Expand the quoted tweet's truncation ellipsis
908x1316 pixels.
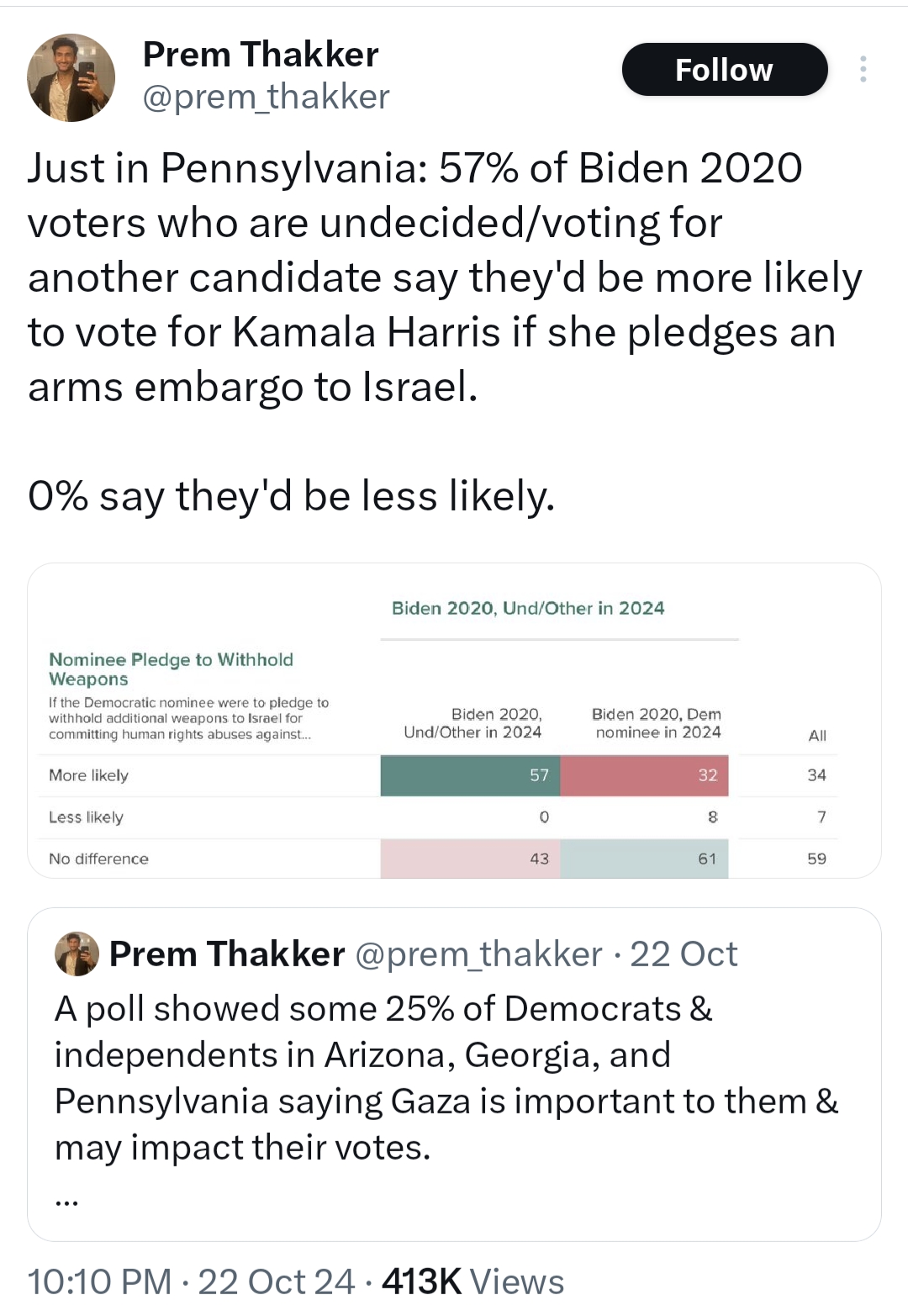[66, 1201]
